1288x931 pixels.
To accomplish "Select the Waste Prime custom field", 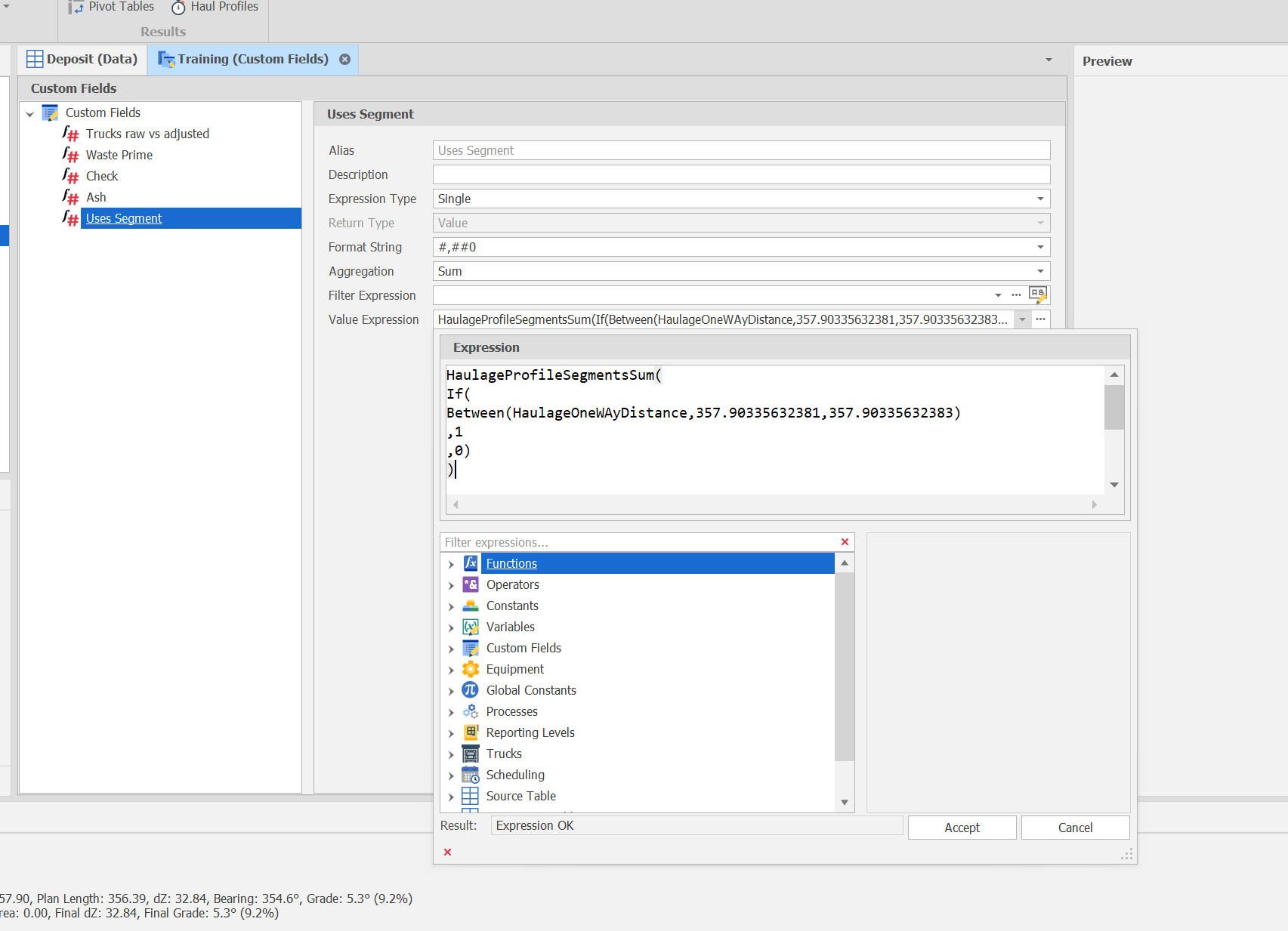I will [x=119, y=155].
